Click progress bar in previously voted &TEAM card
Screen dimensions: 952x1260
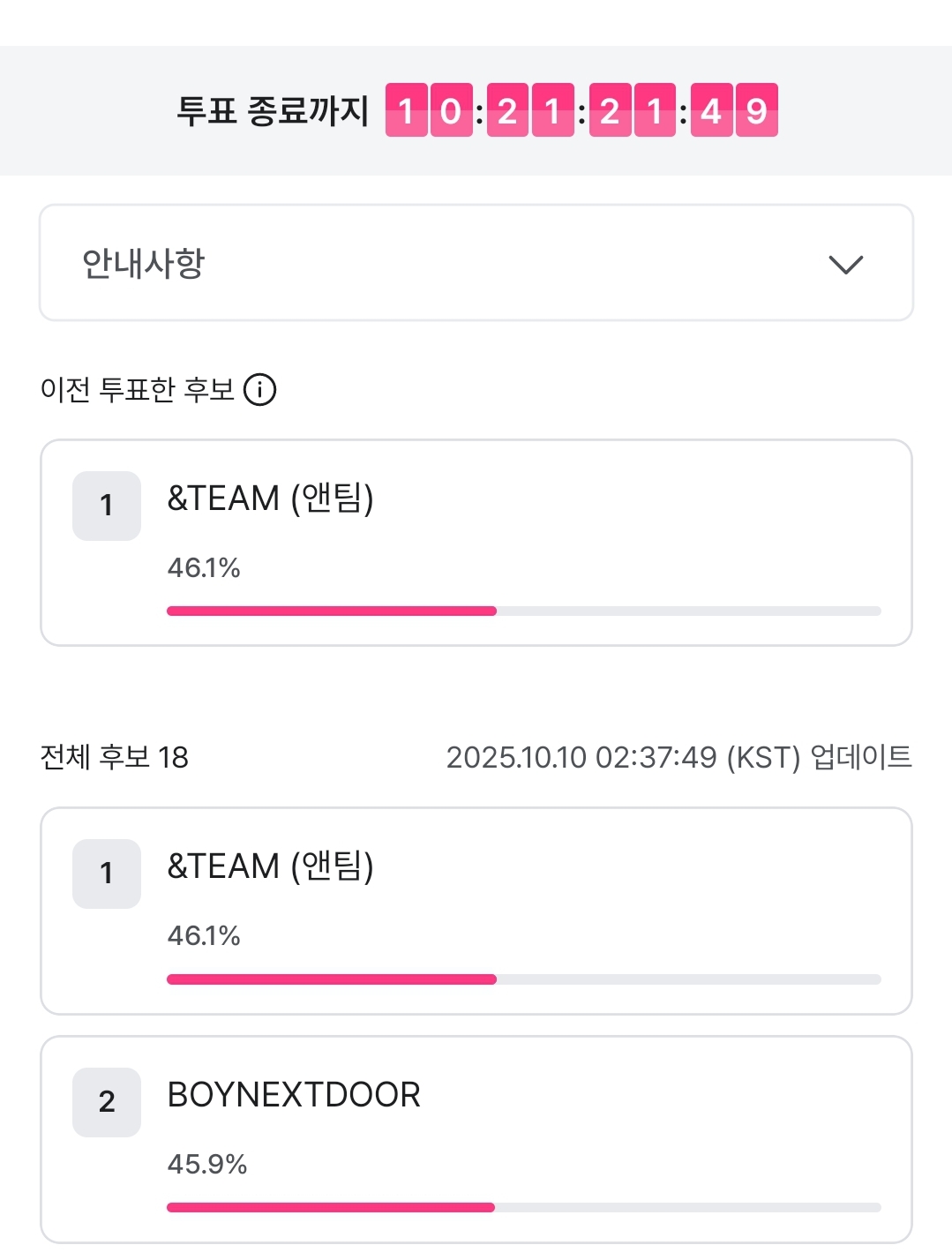coord(523,611)
